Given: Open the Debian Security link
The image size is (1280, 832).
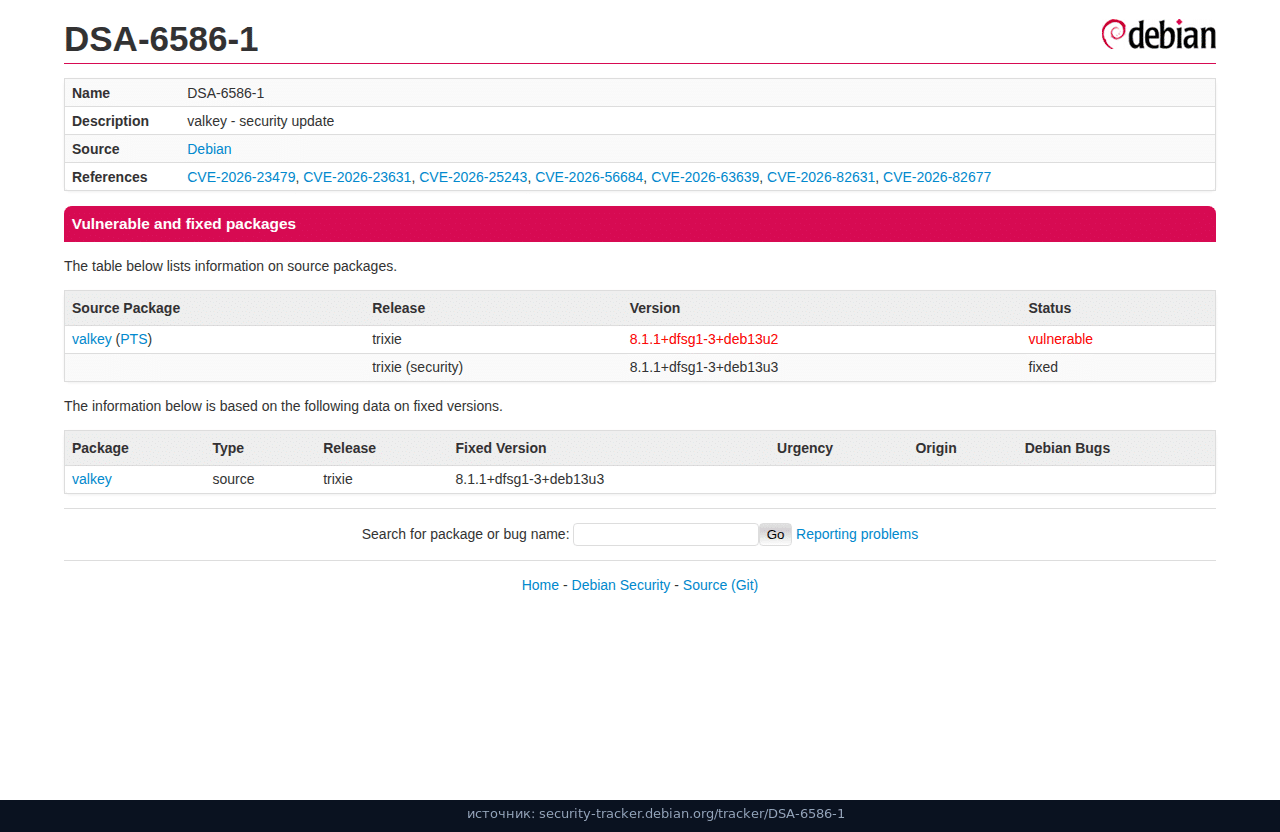Looking at the screenshot, I should (621, 585).
